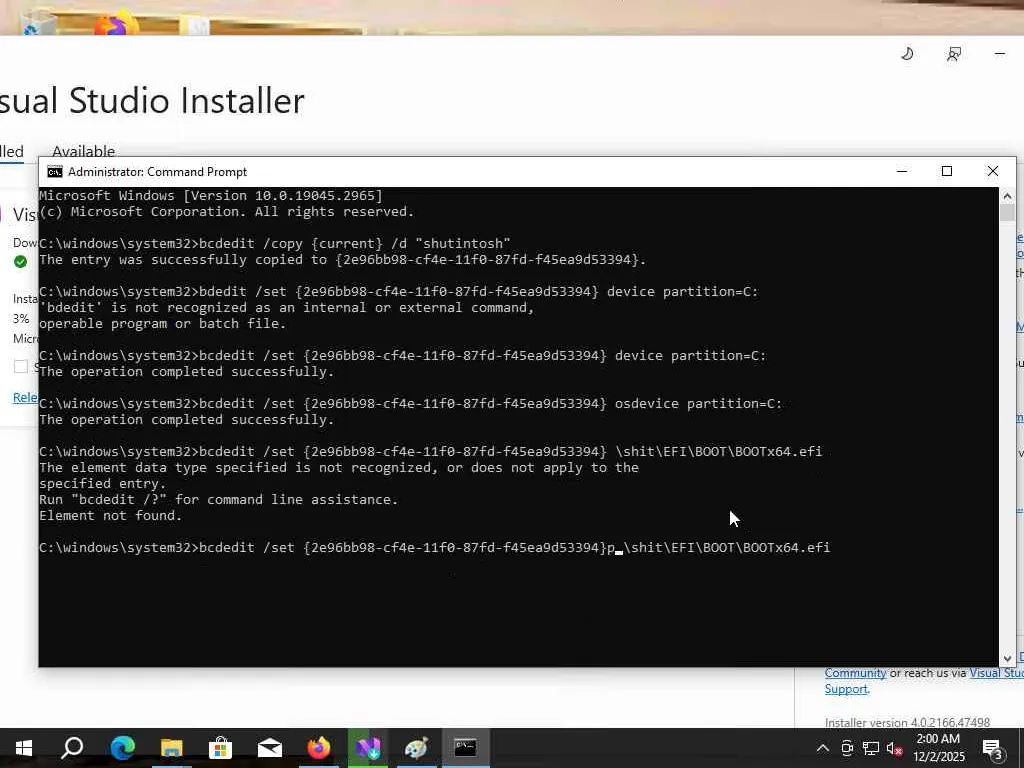Select Command Prompt taskbar icon
The image size is (1024, 768).
[x=466, y=748]
